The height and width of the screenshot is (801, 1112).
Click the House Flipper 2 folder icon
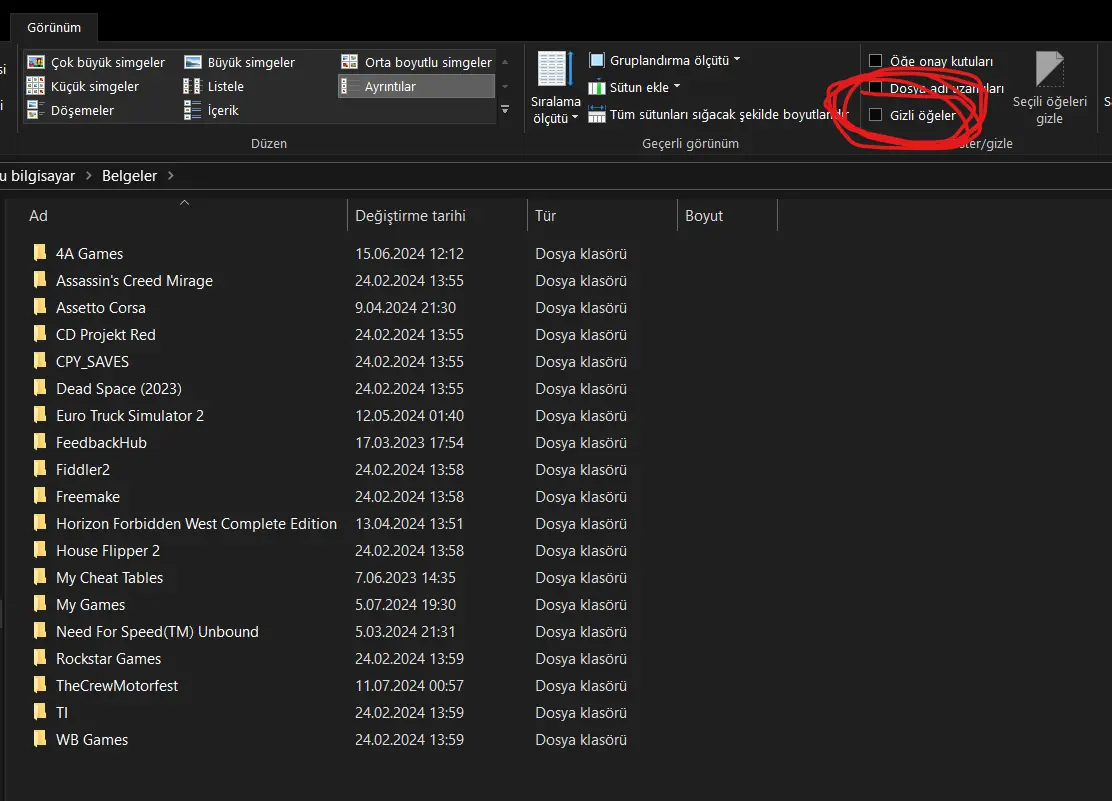(x=40, y=549)
